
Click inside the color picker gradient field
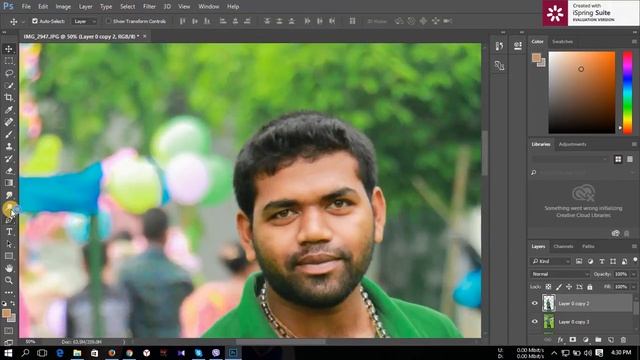click(x=582, y=92)
